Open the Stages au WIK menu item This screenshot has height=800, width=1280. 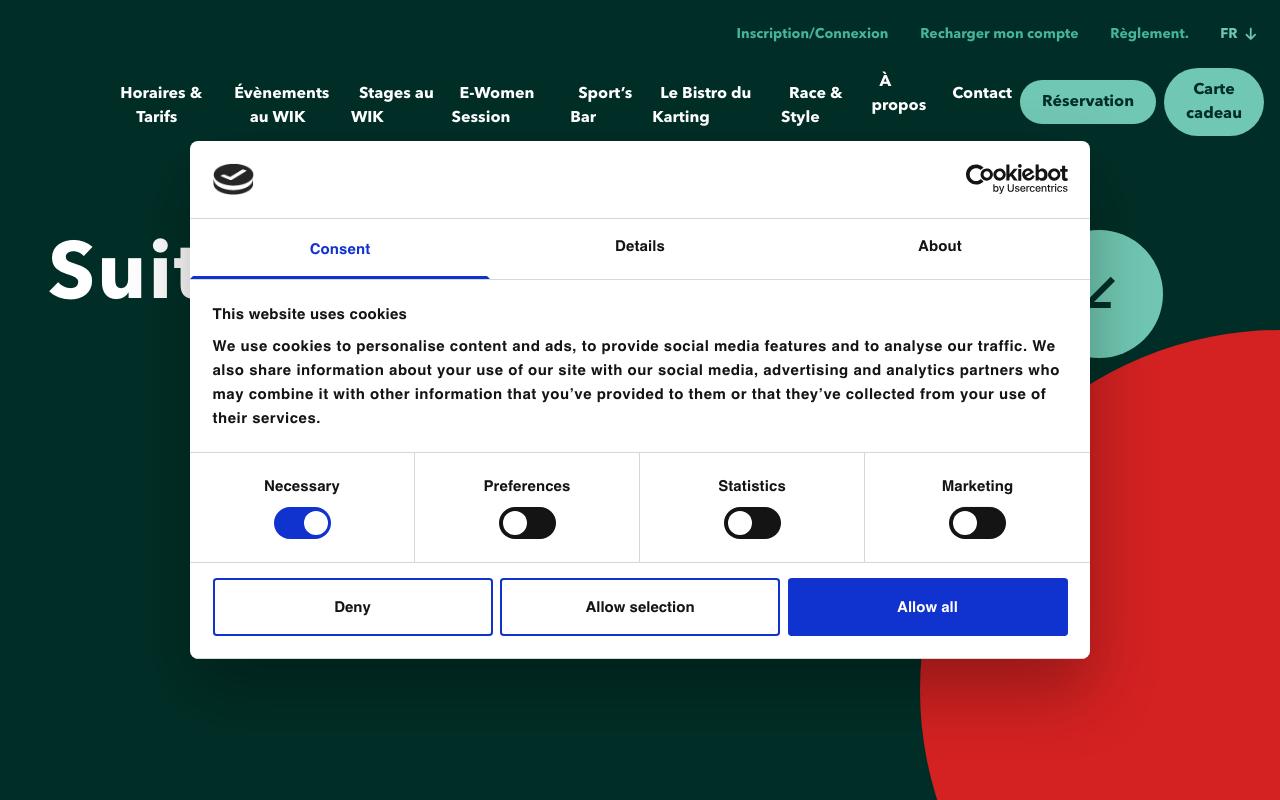click(392, 104)
